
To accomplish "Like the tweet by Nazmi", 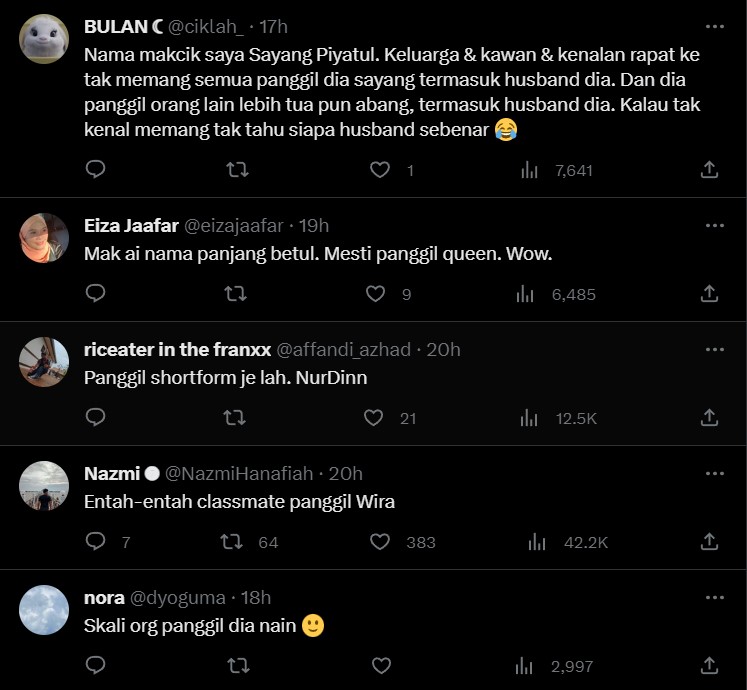I will pos(380,542).
